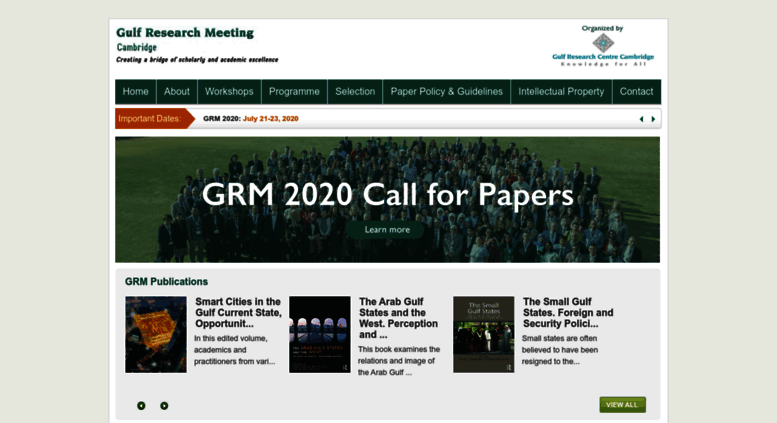Viewport: 777px width, 423px height.
Task: Click the VIEW ALL publications button
Action: click(x=622, y=405)
